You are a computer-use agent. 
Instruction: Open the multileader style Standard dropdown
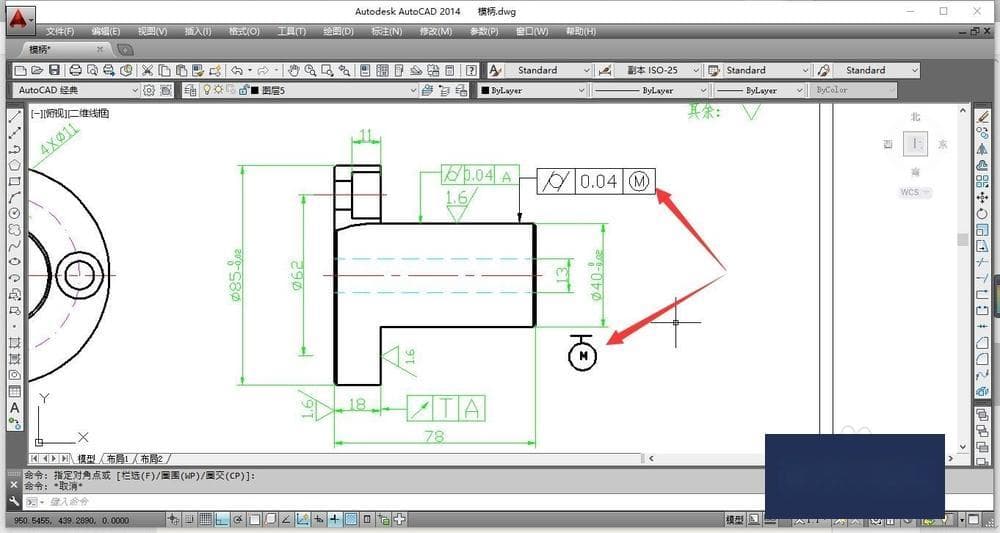[x=877, y=70]
